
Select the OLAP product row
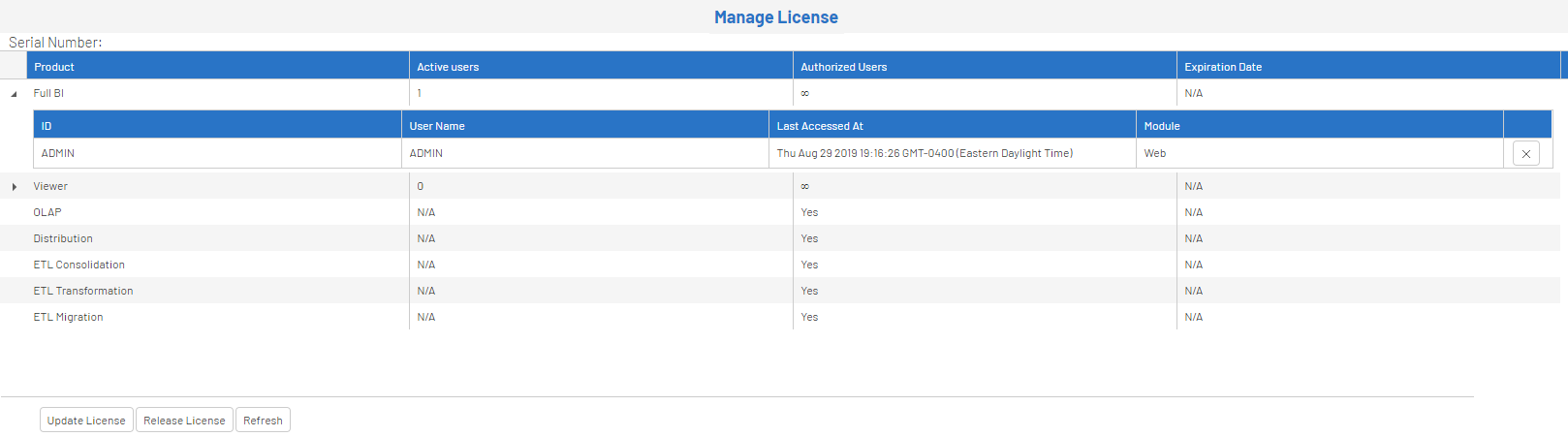pyautogui.click(x=47, y=212)
